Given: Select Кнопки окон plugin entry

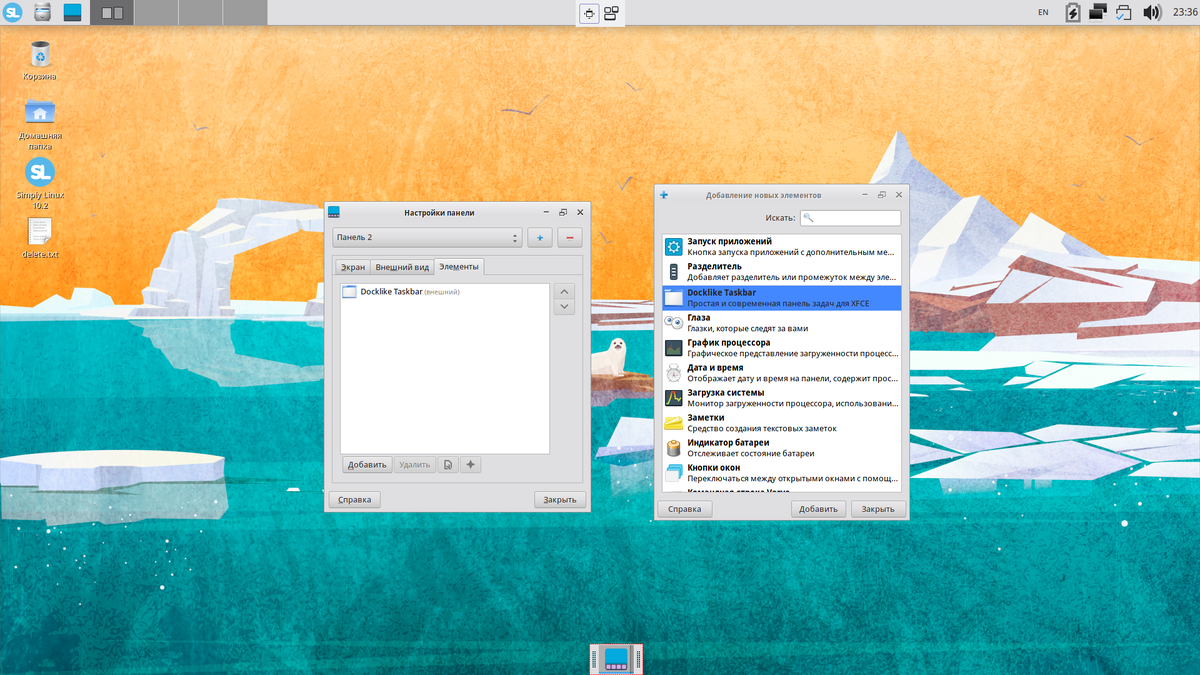Looking at the screenshot, I should click(x=782, y=473).
